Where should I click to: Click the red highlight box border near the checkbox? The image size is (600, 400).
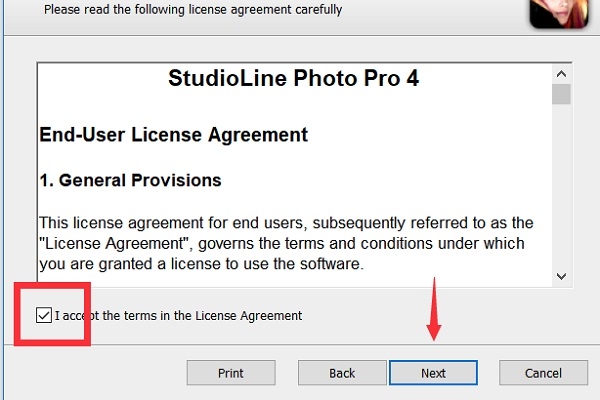pyautogui.click(x=18, y=315)
